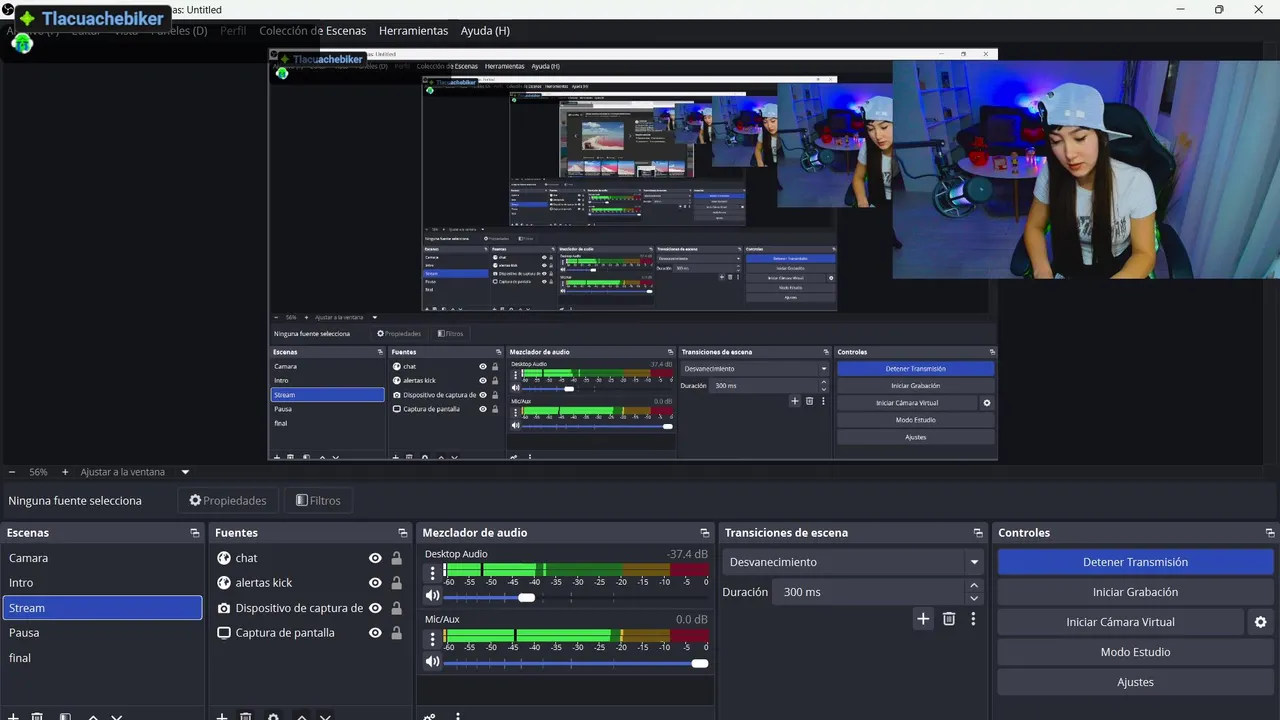The height and width of the screenshot is (720, 1280).
Task: Undock the Transiciones de escena panel
Action: coord(978,533)
